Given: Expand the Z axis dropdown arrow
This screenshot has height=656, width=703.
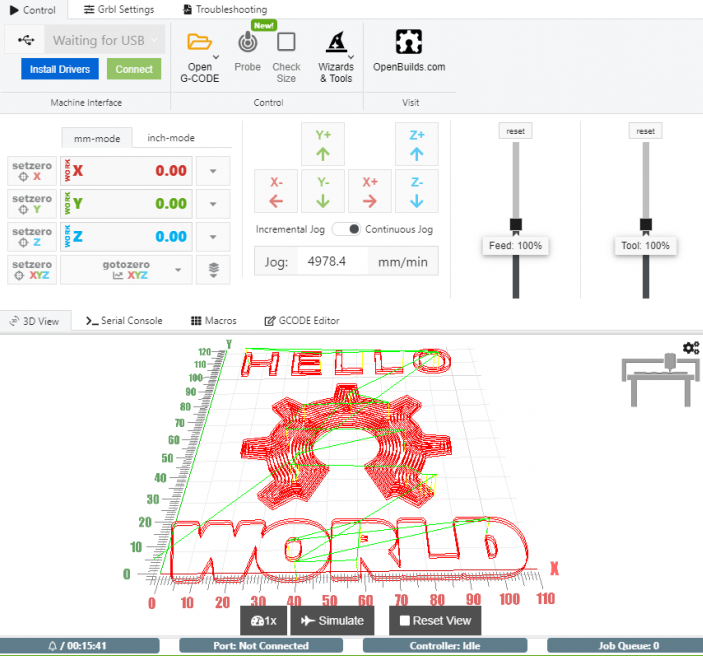Looking at the screenshot, I should 213,237.
